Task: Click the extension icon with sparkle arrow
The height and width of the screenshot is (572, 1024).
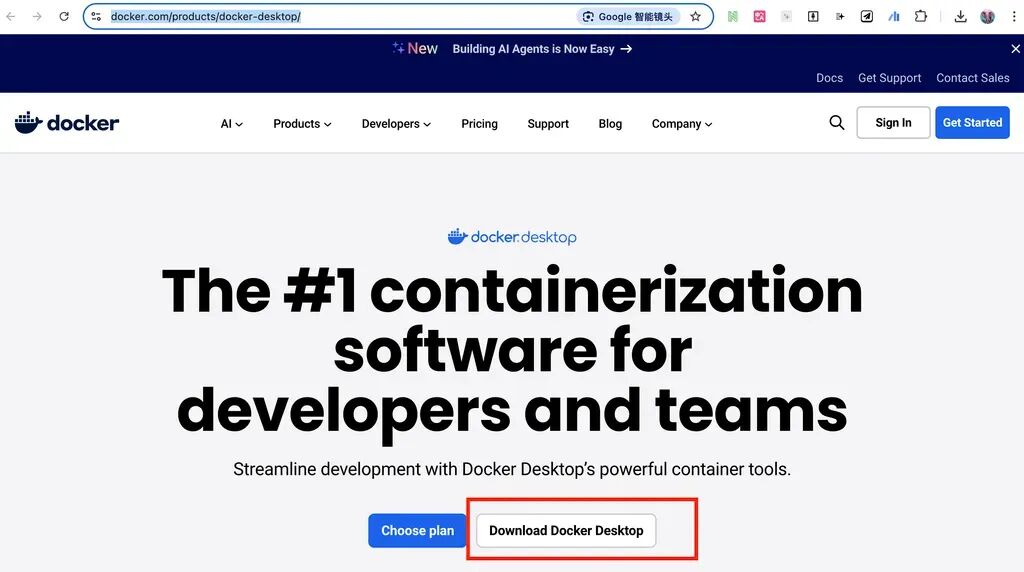Action: 840,16
